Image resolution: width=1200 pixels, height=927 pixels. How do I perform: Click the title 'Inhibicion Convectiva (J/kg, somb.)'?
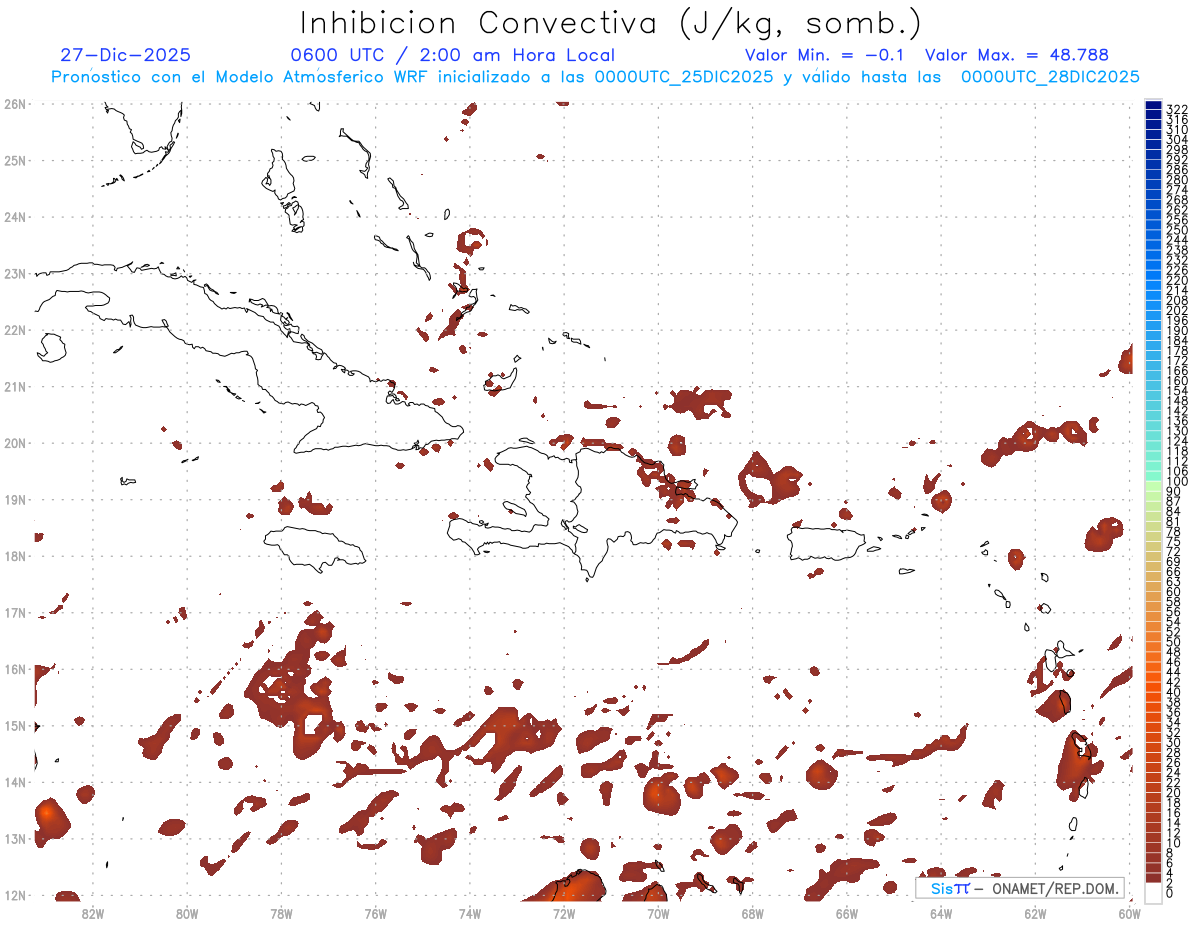[611, 24]
